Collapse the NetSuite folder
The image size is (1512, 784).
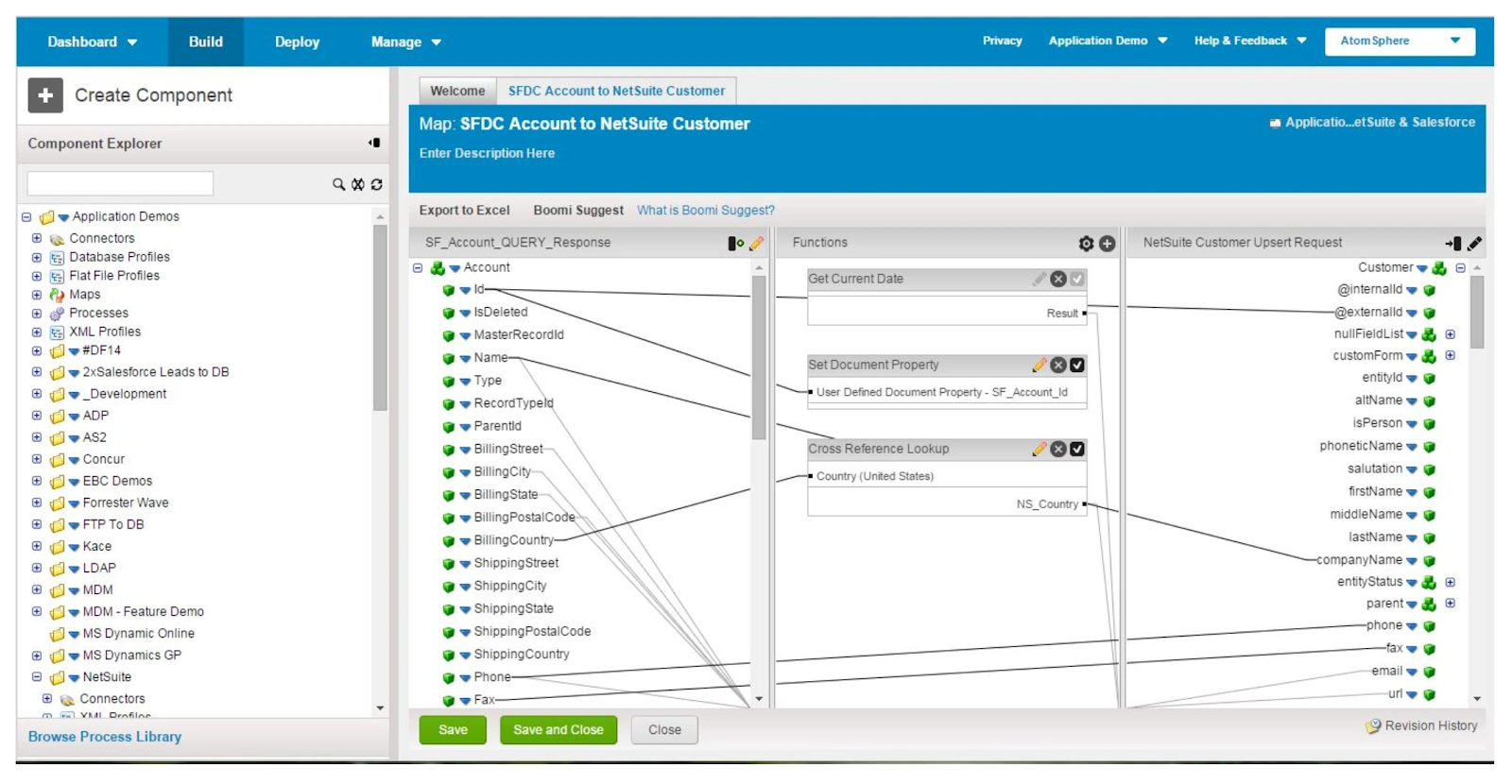[x=37, y=677]
